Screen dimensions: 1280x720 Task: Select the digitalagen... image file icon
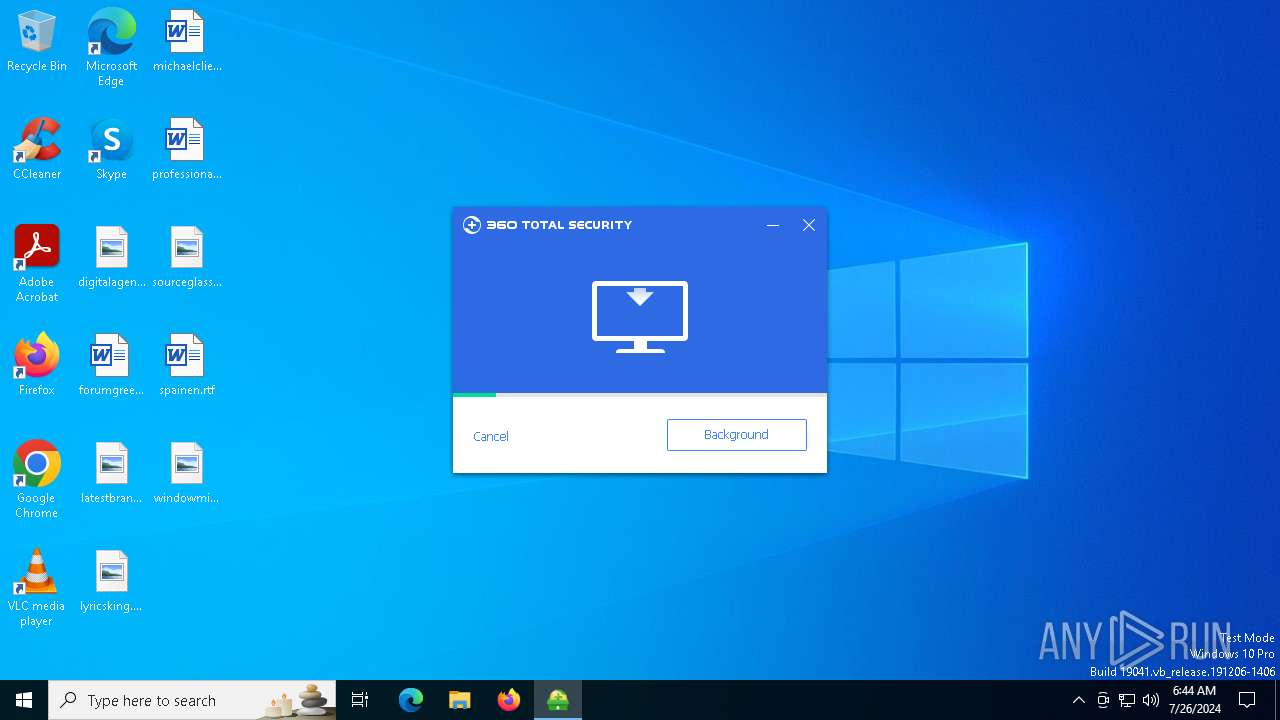click(x=111, y=257)
